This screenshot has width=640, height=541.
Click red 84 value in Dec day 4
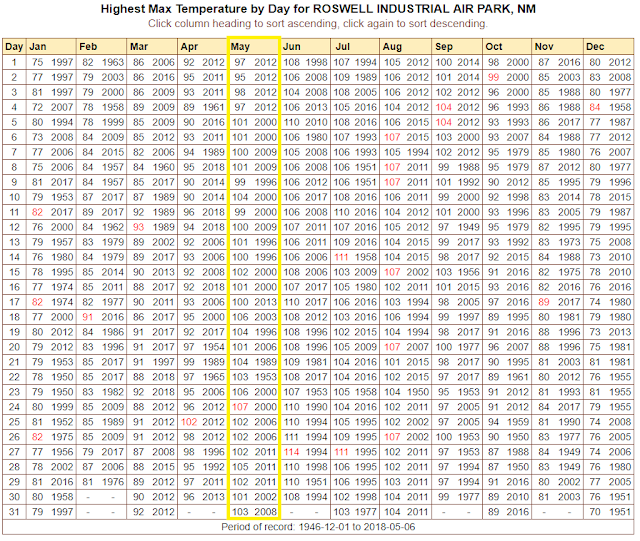(x=595, y=107)
